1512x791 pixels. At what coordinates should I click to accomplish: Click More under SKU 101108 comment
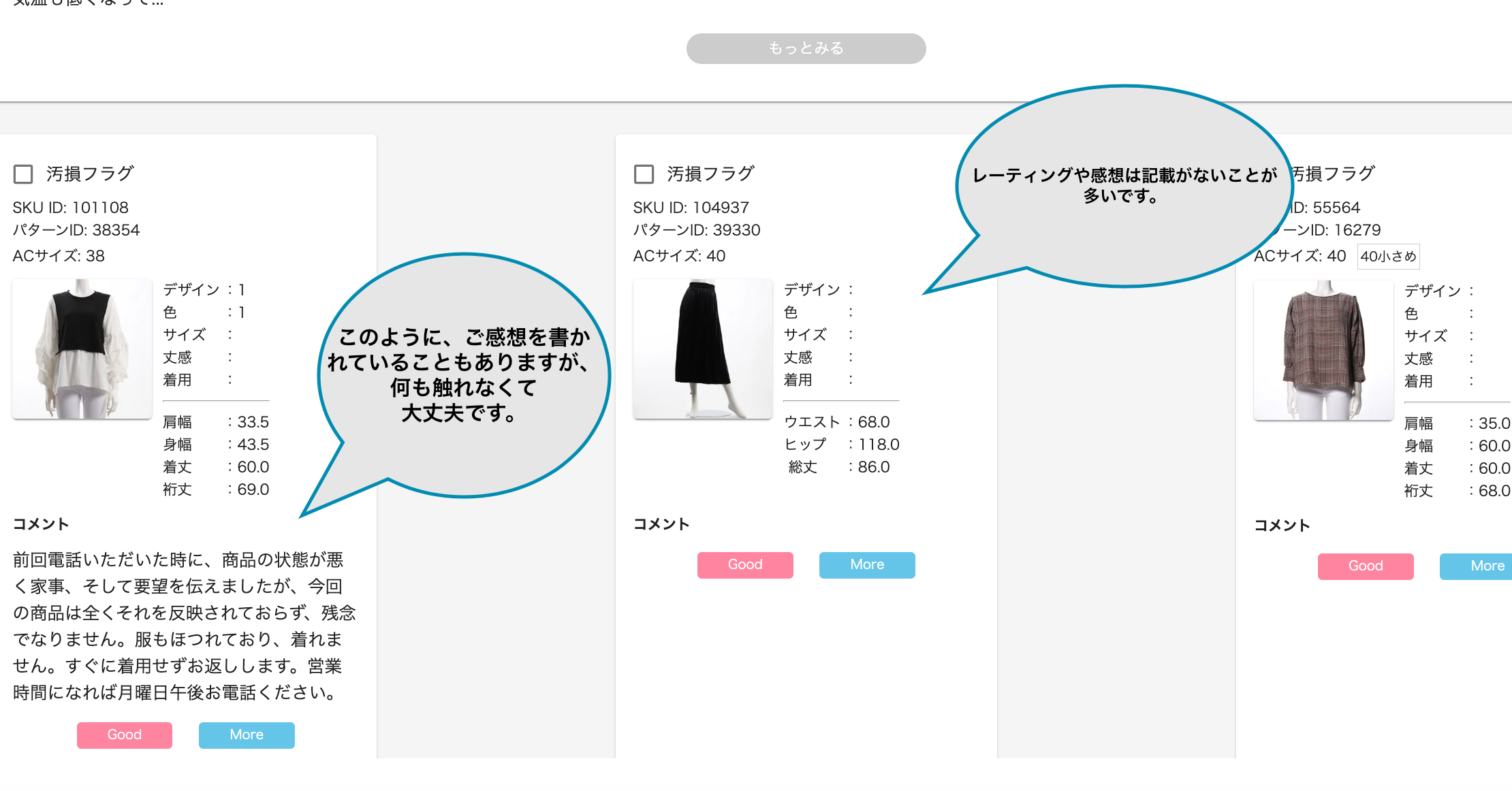pyautogui.click(x=247, y=735)
